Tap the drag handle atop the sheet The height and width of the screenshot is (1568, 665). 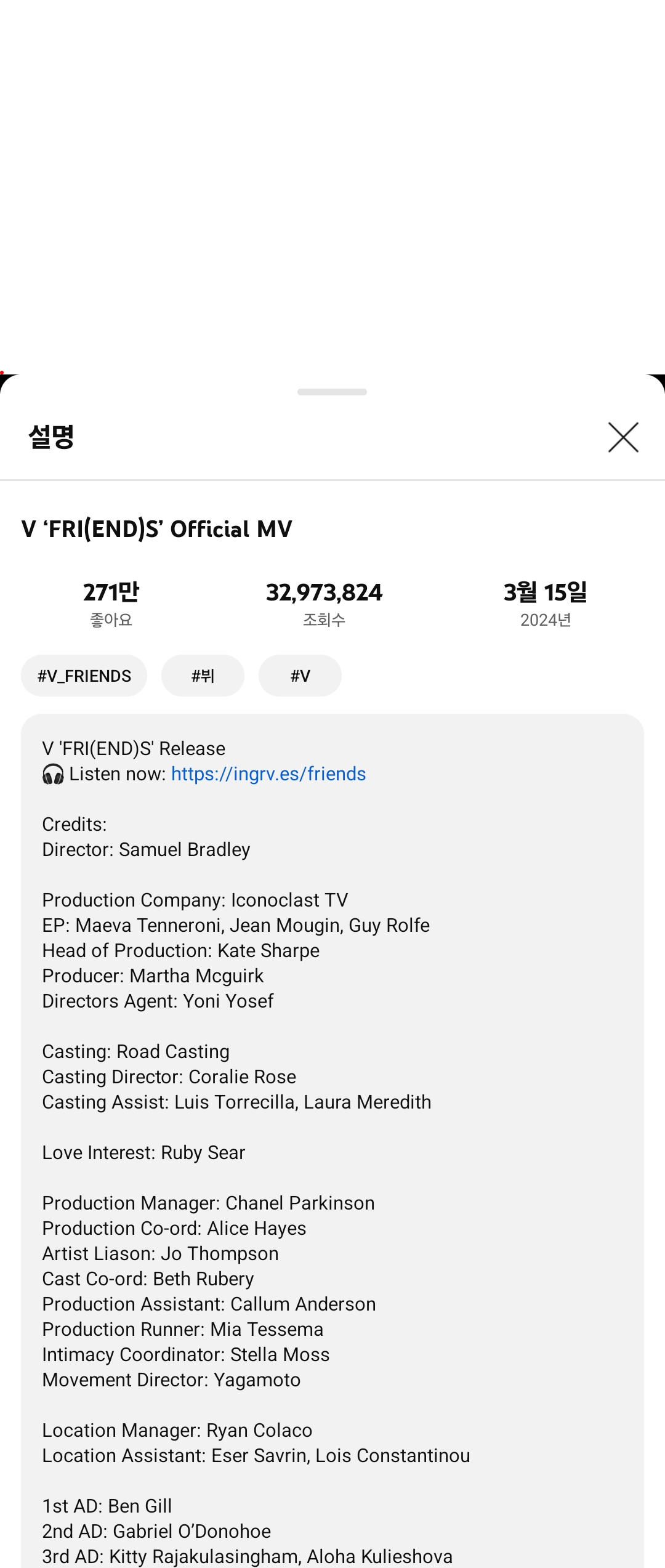point(332,392)
